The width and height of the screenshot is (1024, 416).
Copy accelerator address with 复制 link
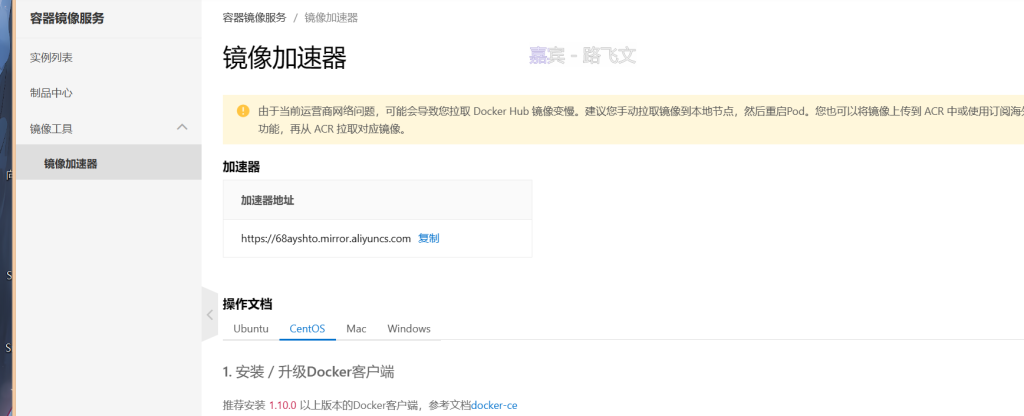428,238
